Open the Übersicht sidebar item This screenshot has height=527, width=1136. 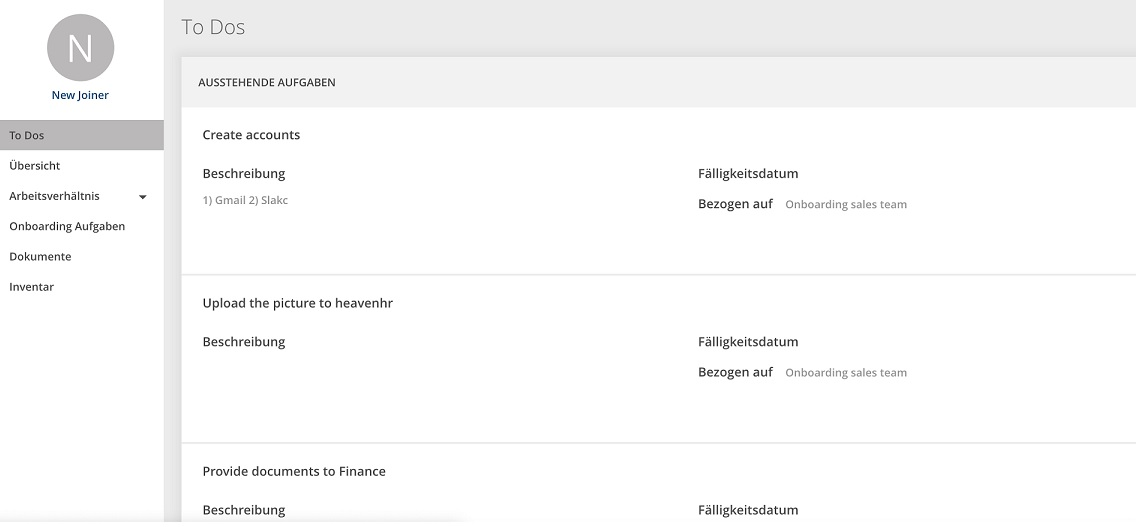(x=82, y=166)
